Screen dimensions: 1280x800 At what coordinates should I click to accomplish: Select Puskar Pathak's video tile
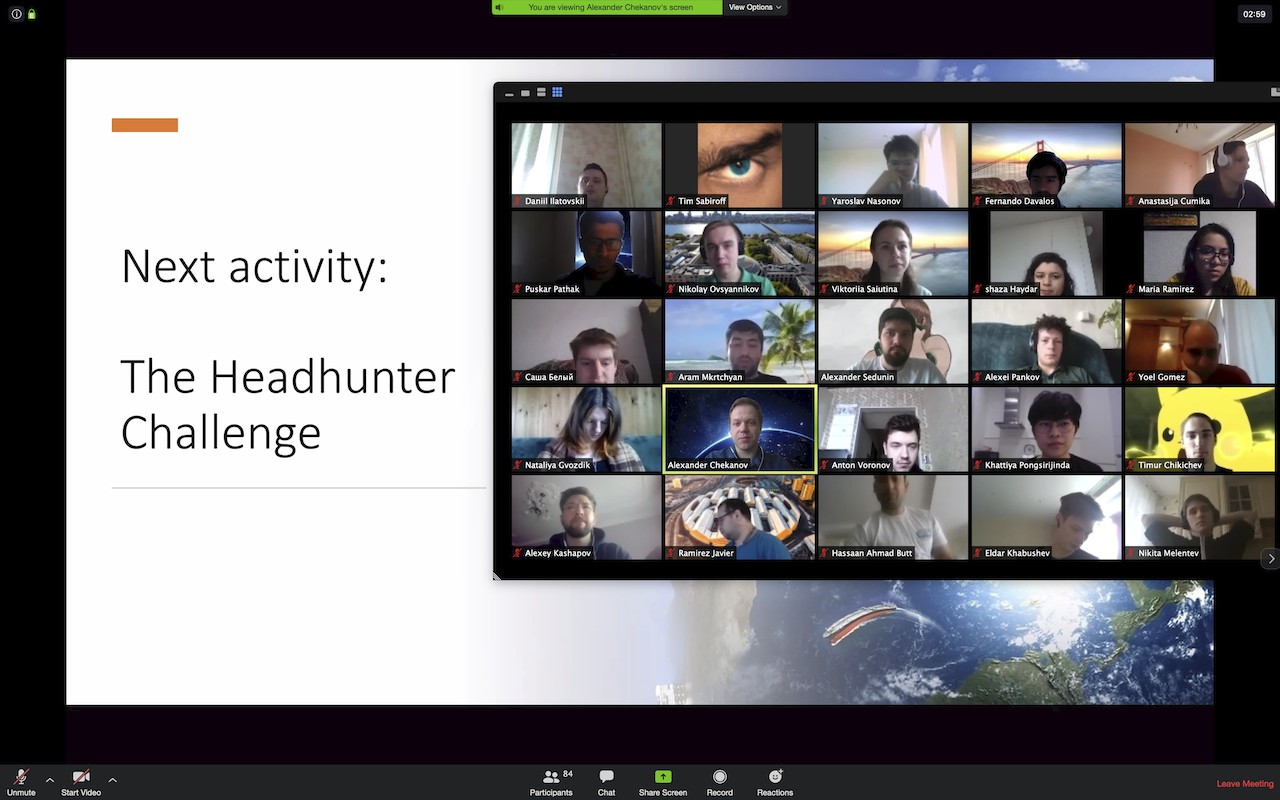(586, 253)
